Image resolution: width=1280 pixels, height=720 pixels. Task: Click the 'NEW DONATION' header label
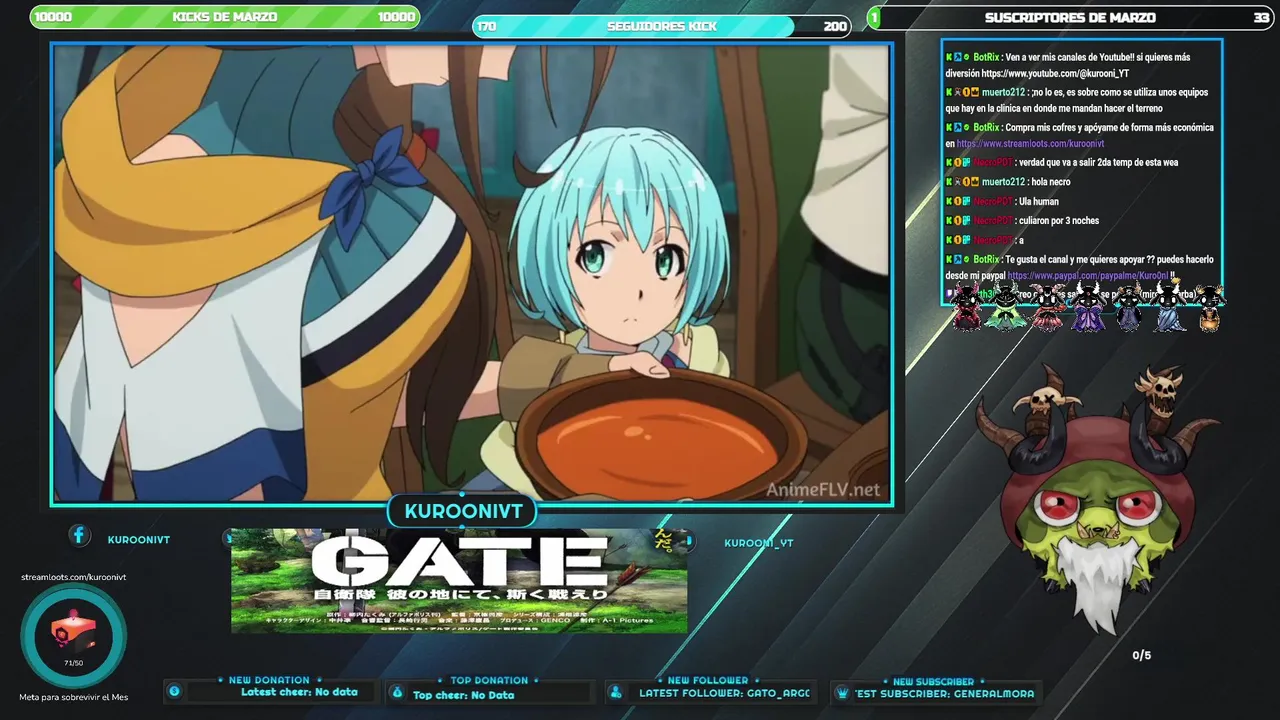point(269,680)
